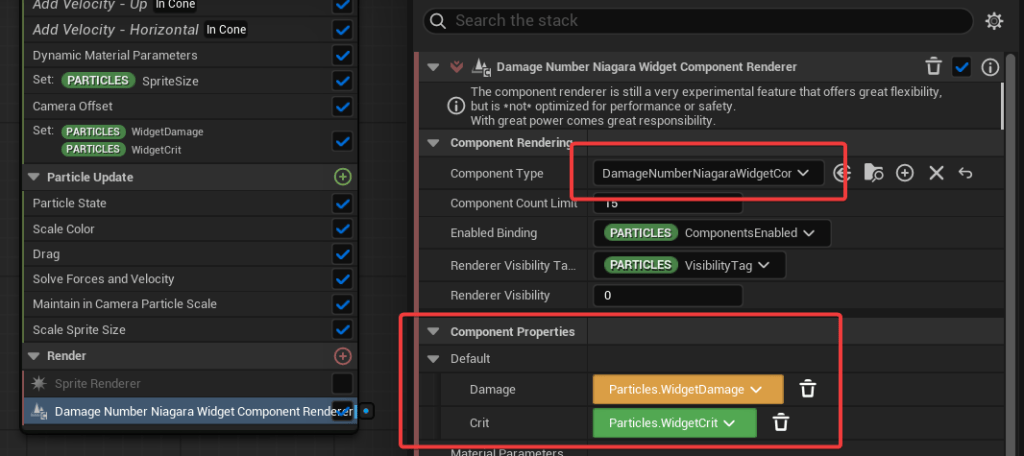Screen dimensions: 1024x456
Task: Click info icon in the renderer header
Action: 990,67
